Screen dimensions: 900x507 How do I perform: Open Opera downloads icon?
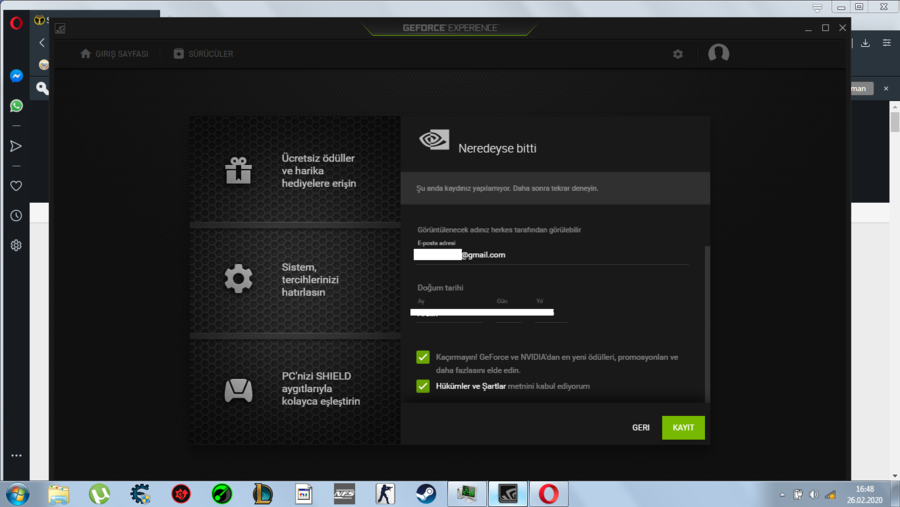(866, 43)
